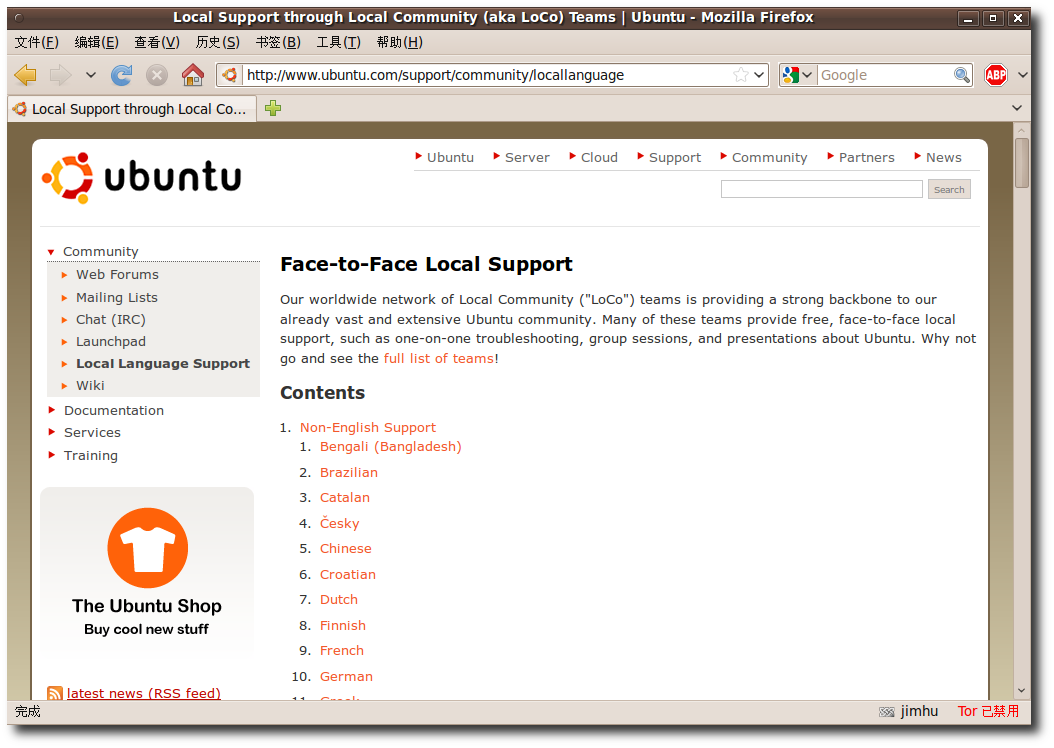Click the Stop loading icon
This screenshot has width=1054, height=748.
click(157, 75)
